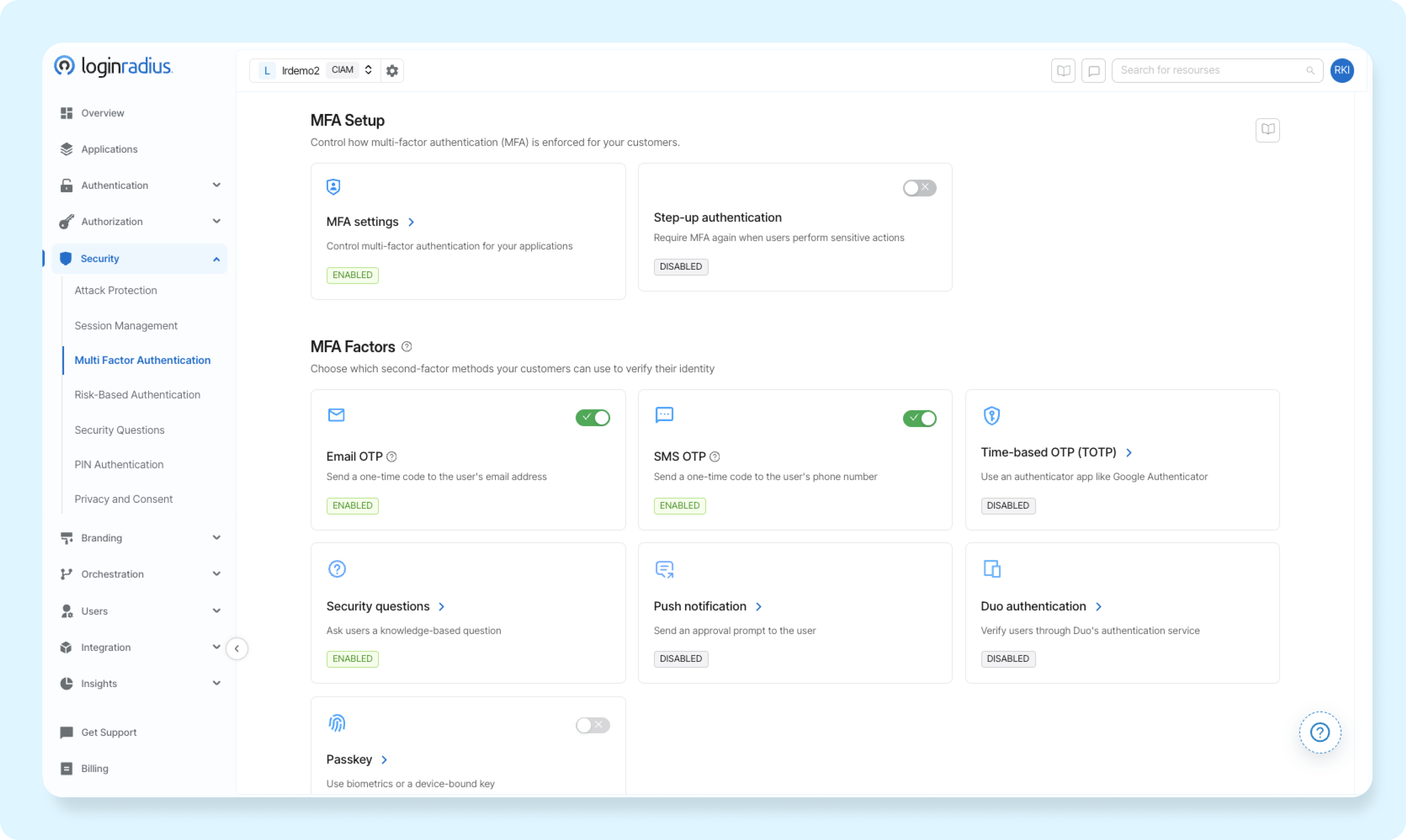Click the Insights pie chart icon
This screenshot has height=840, width=1406.
(x=66, y=683)
